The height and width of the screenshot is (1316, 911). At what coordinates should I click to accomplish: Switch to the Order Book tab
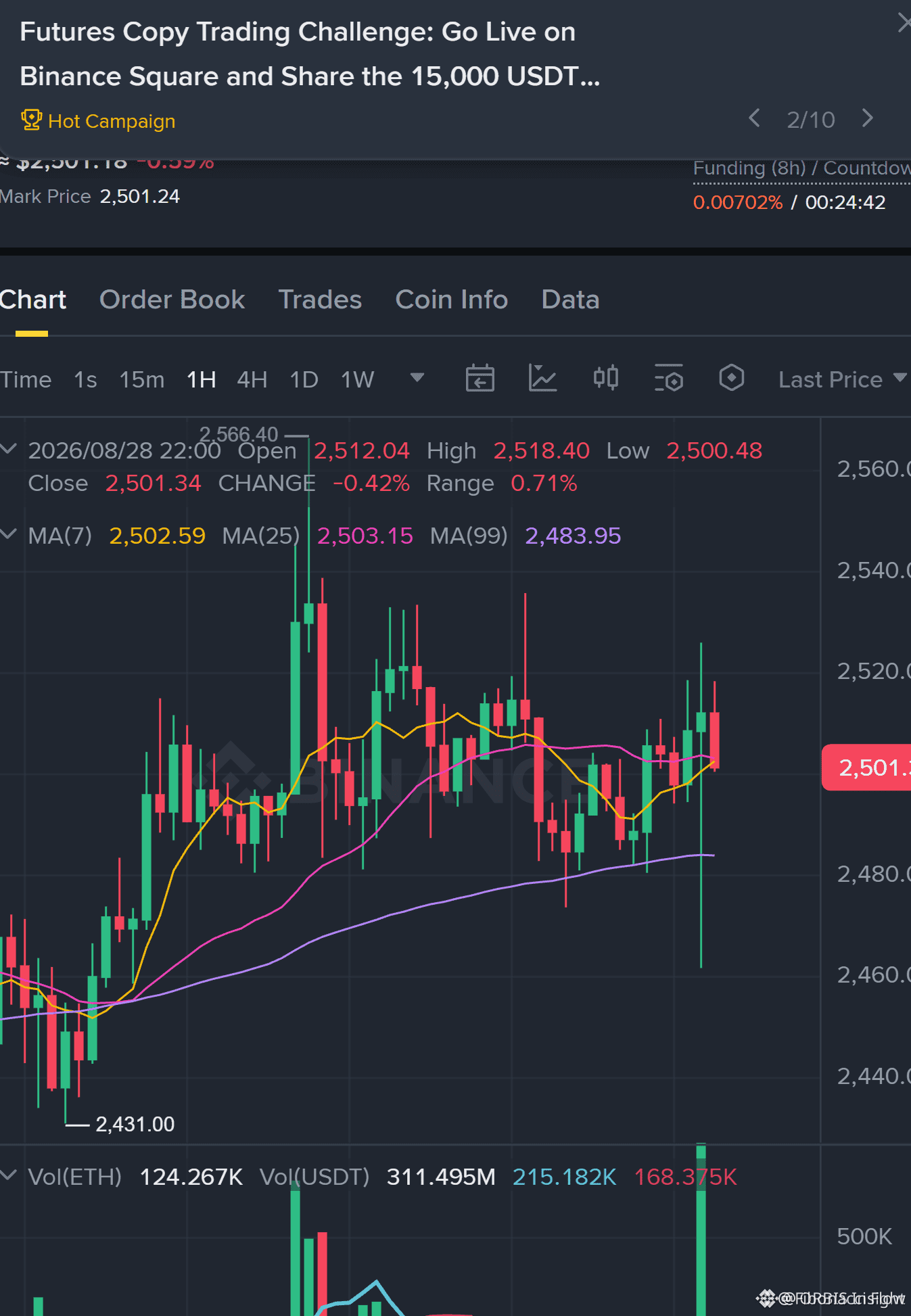coord(172,300)
